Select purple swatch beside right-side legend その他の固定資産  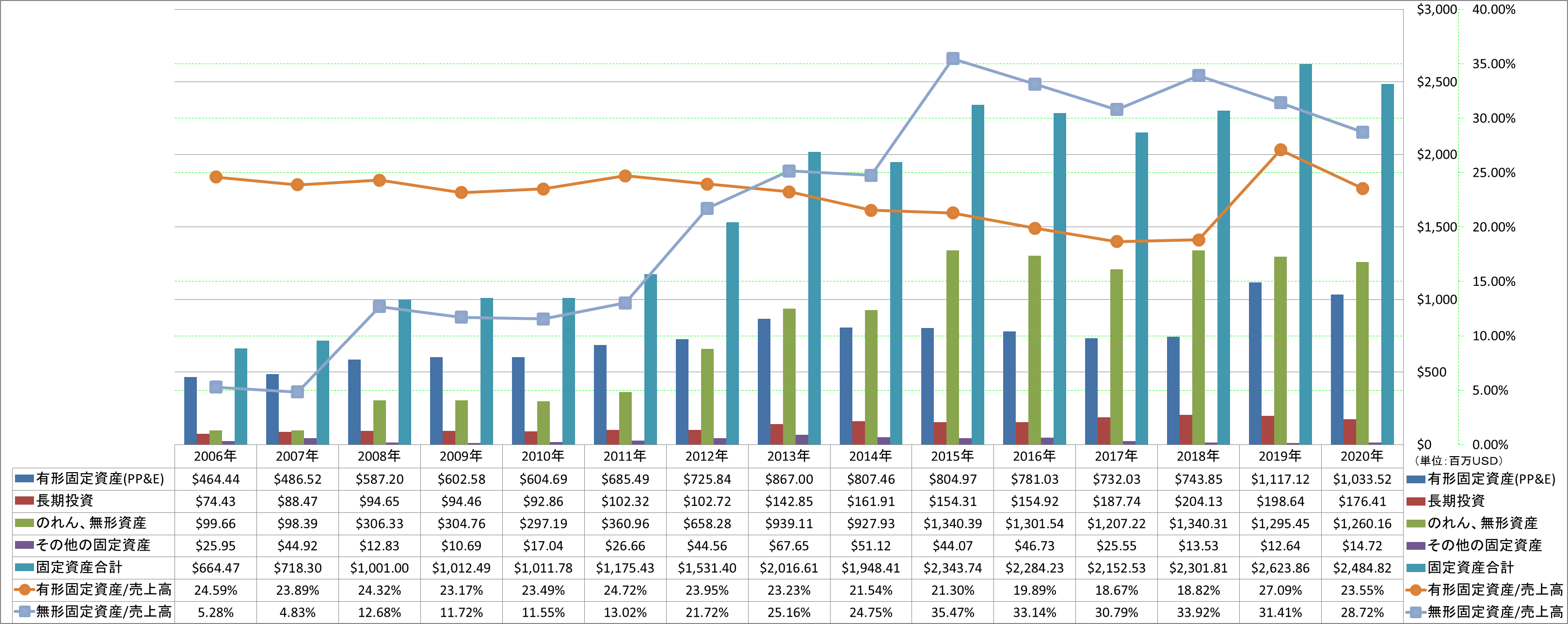click(1416, 546)
